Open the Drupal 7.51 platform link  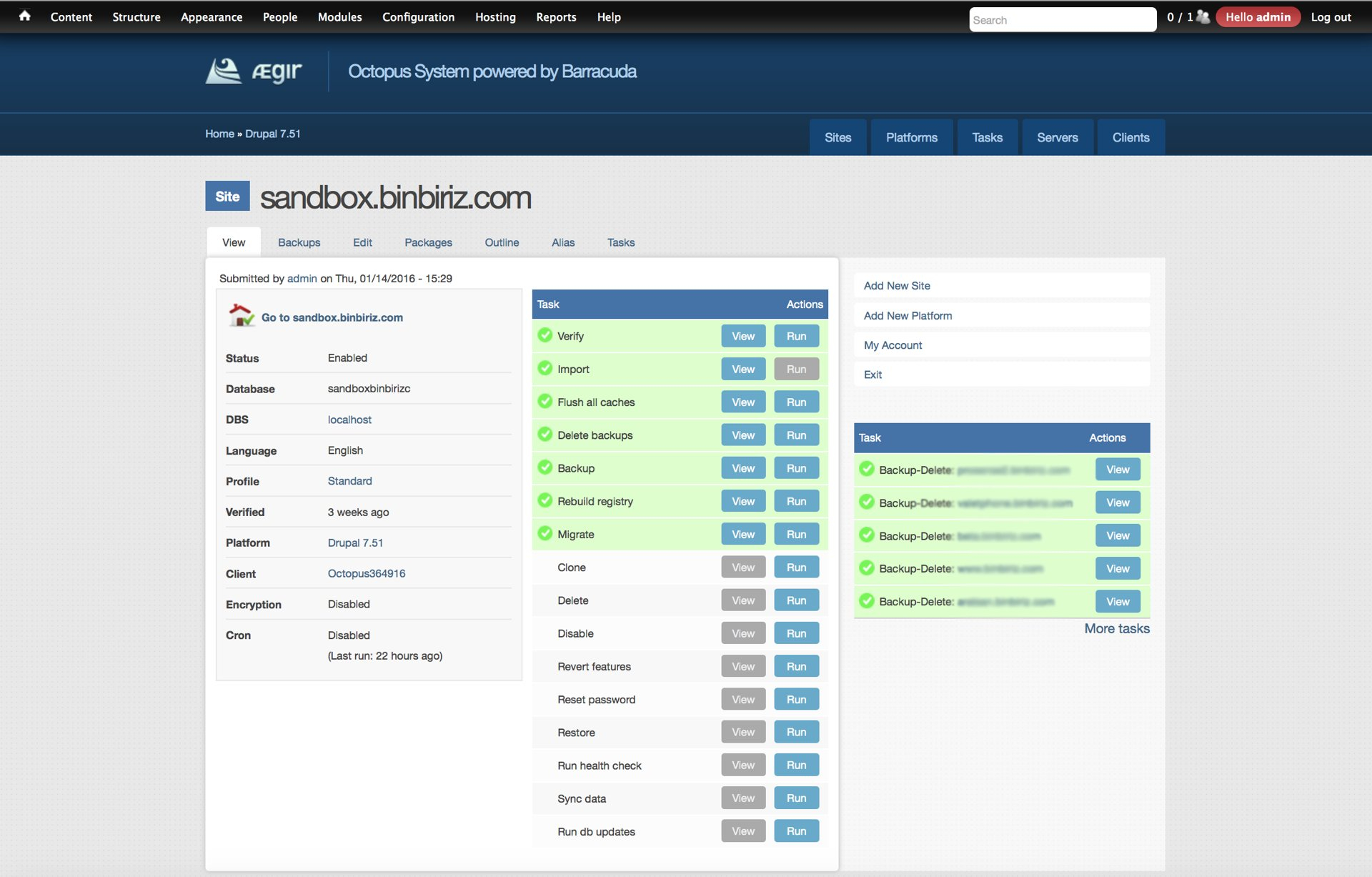coord(355,542)
